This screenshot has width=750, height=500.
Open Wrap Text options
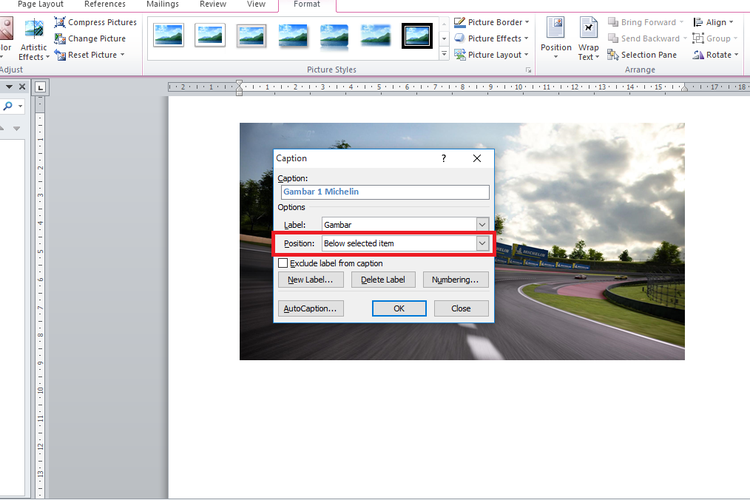coord(588,38)
